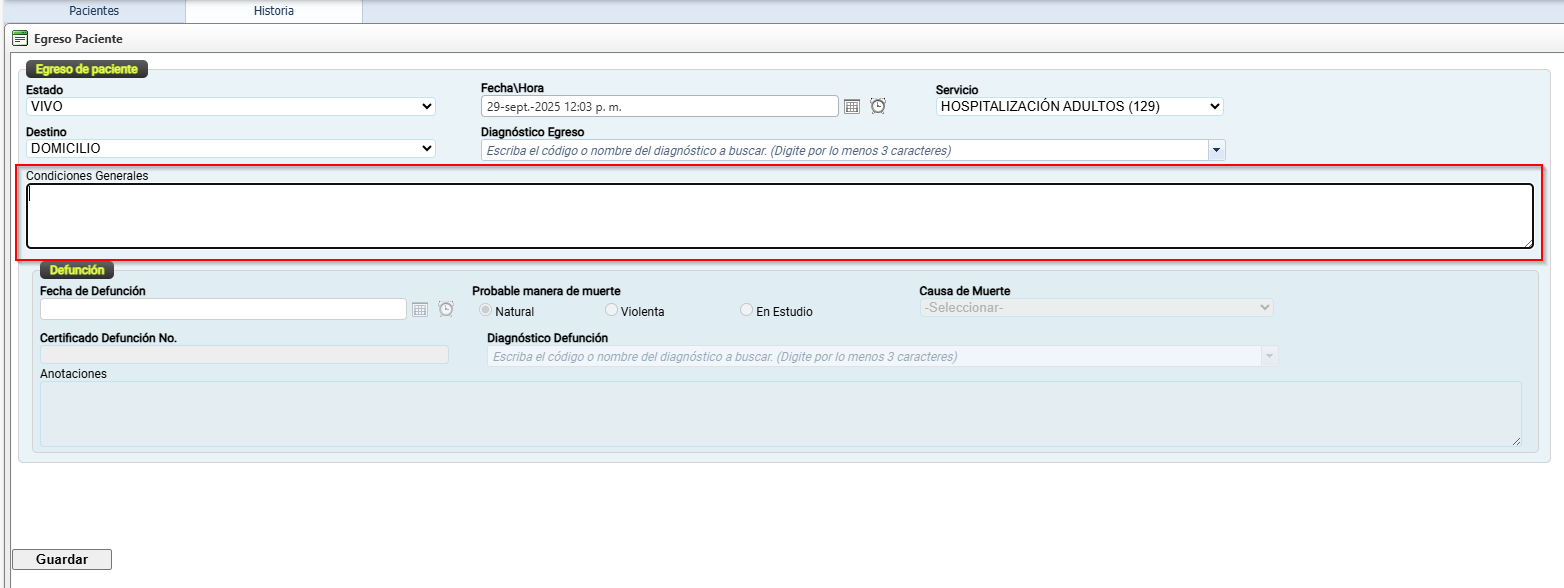Select Violenta as manner of death
Screen dimensions: 1564x588
click(612, 311)
